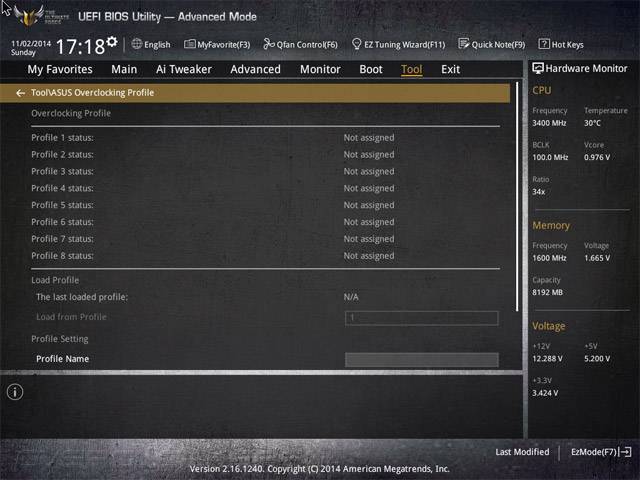The width and height of the screenshot is (640, 480).
Task: Click the Profile Name label
Action: tap(62, 359)
